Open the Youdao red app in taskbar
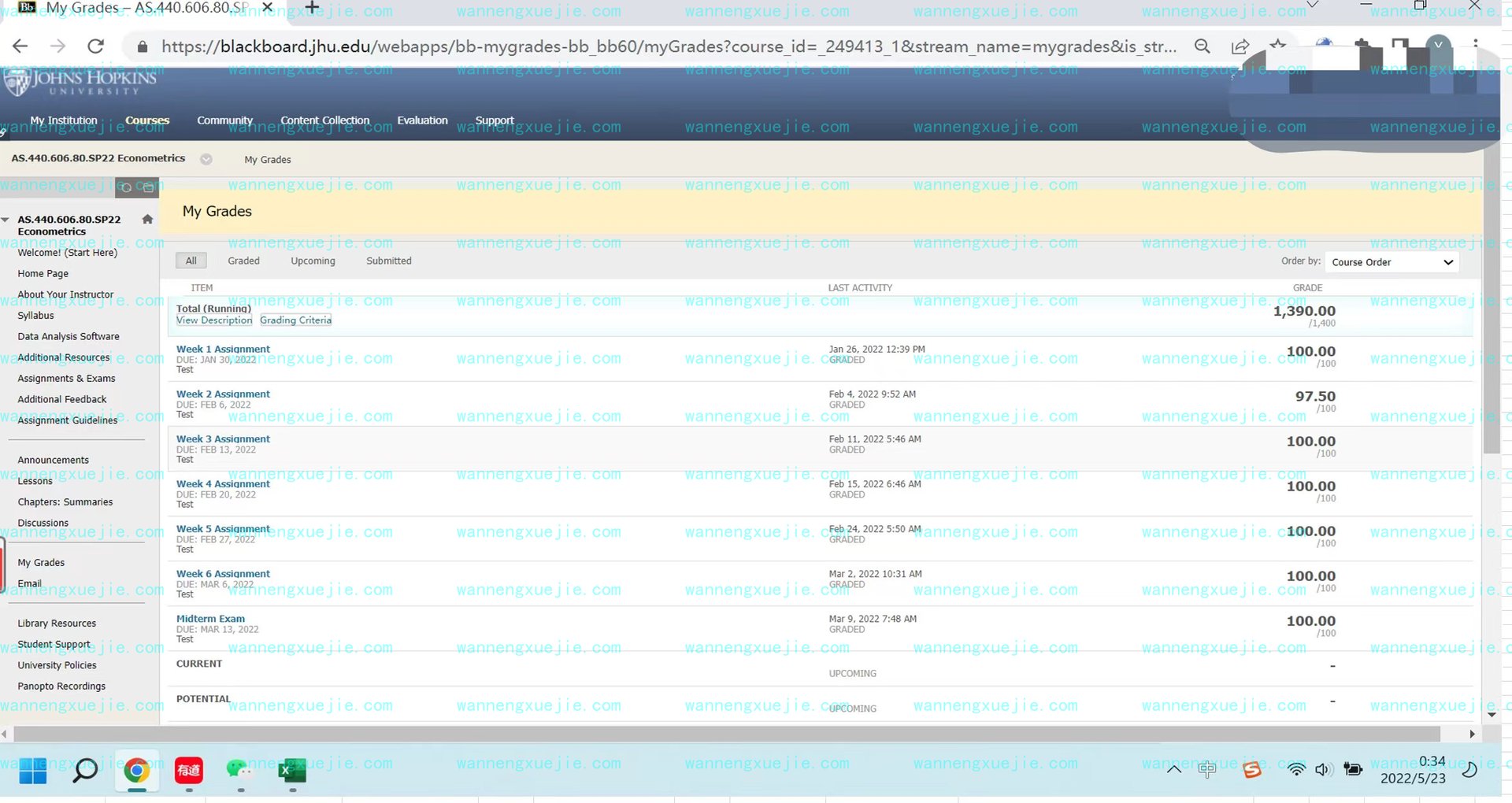Image resolution: width=1512 pixels, height=803 pixels. click(x=189, y=771)
